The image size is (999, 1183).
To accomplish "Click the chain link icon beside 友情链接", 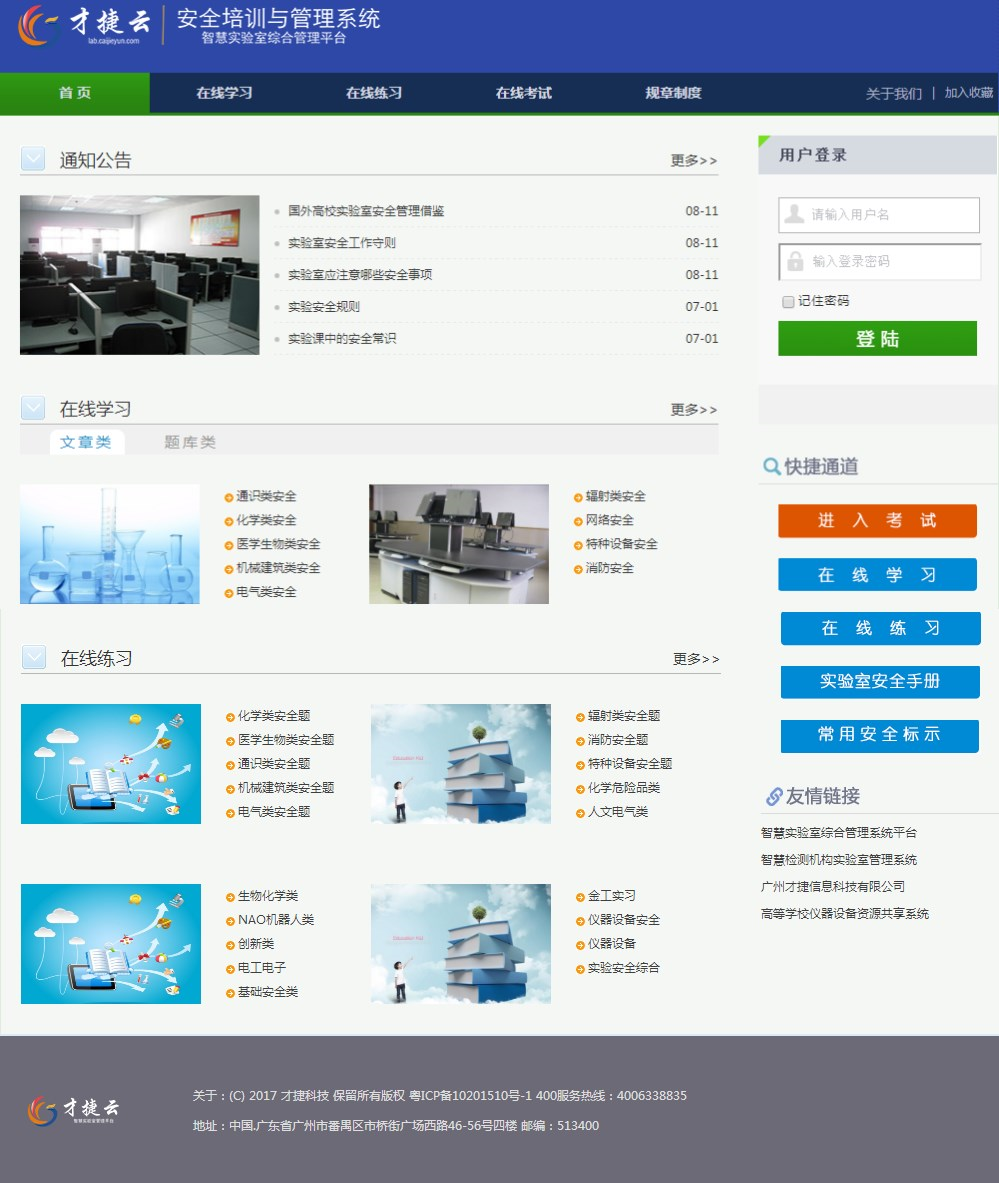I will tap(773, 796).
